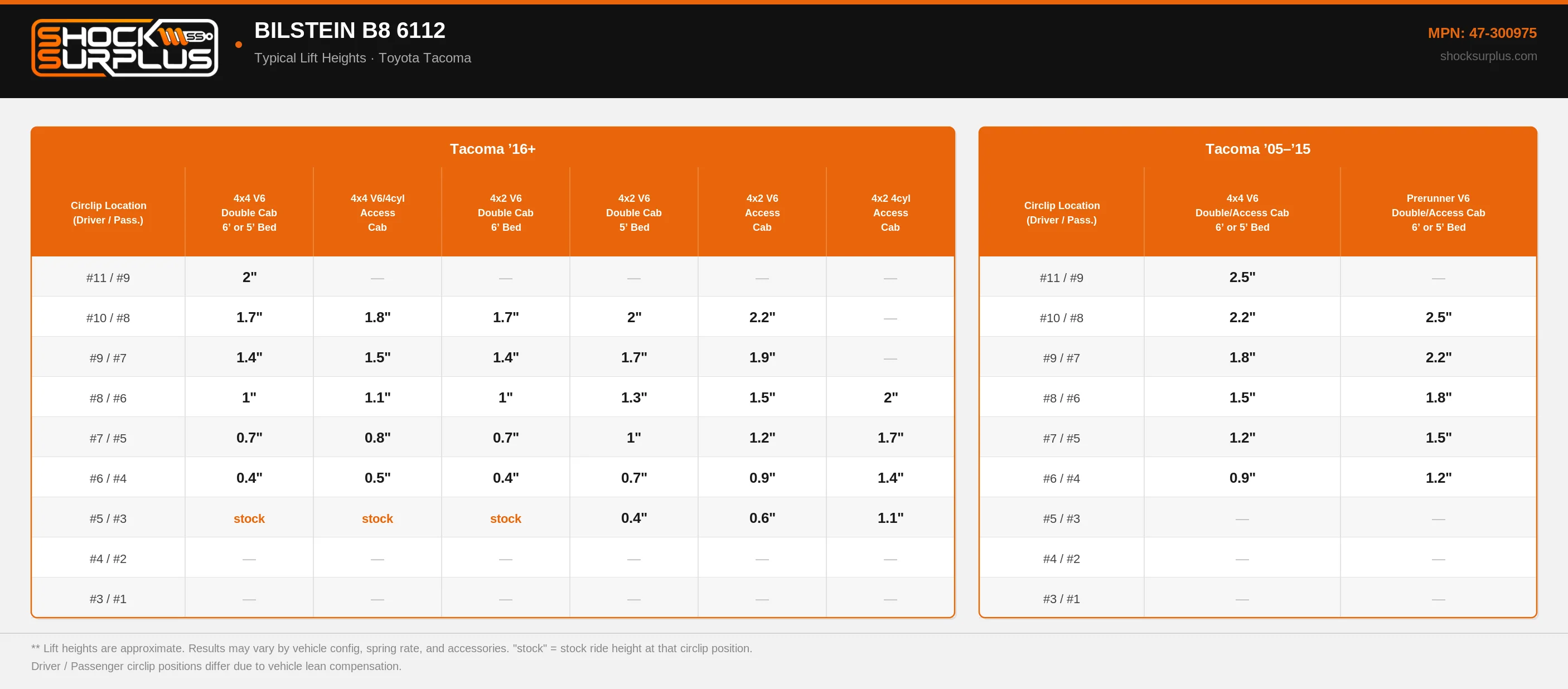
Task: Select the 4x4 V6 Double Cab column header
Action: 249,212
